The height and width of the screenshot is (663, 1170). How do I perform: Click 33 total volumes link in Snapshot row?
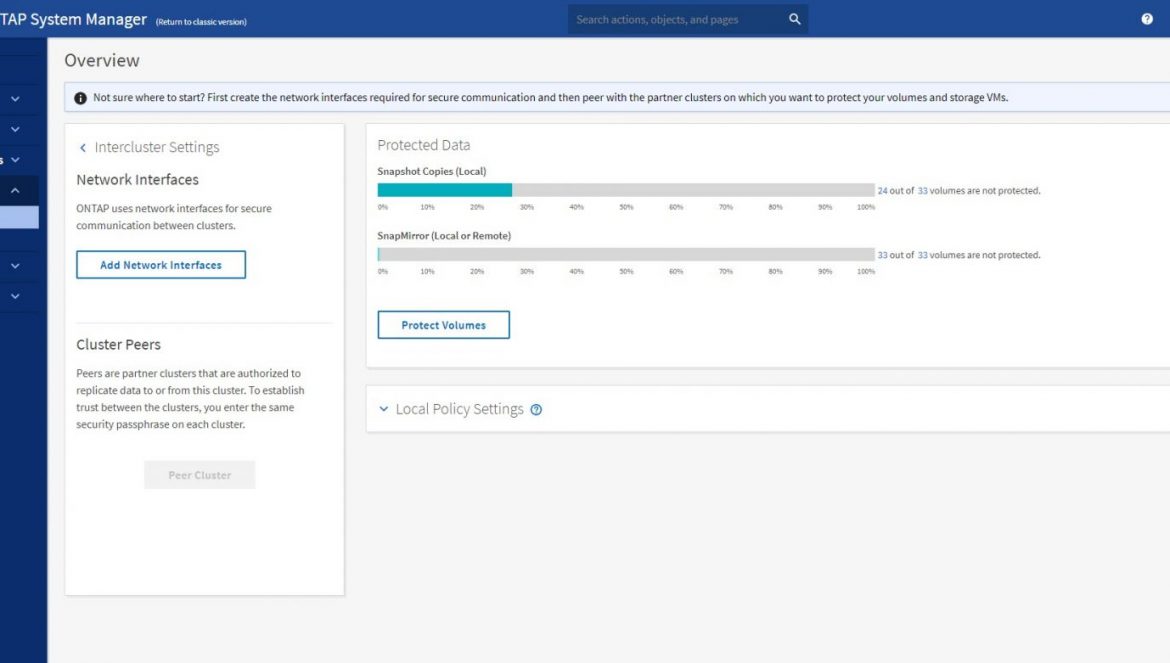922,191
